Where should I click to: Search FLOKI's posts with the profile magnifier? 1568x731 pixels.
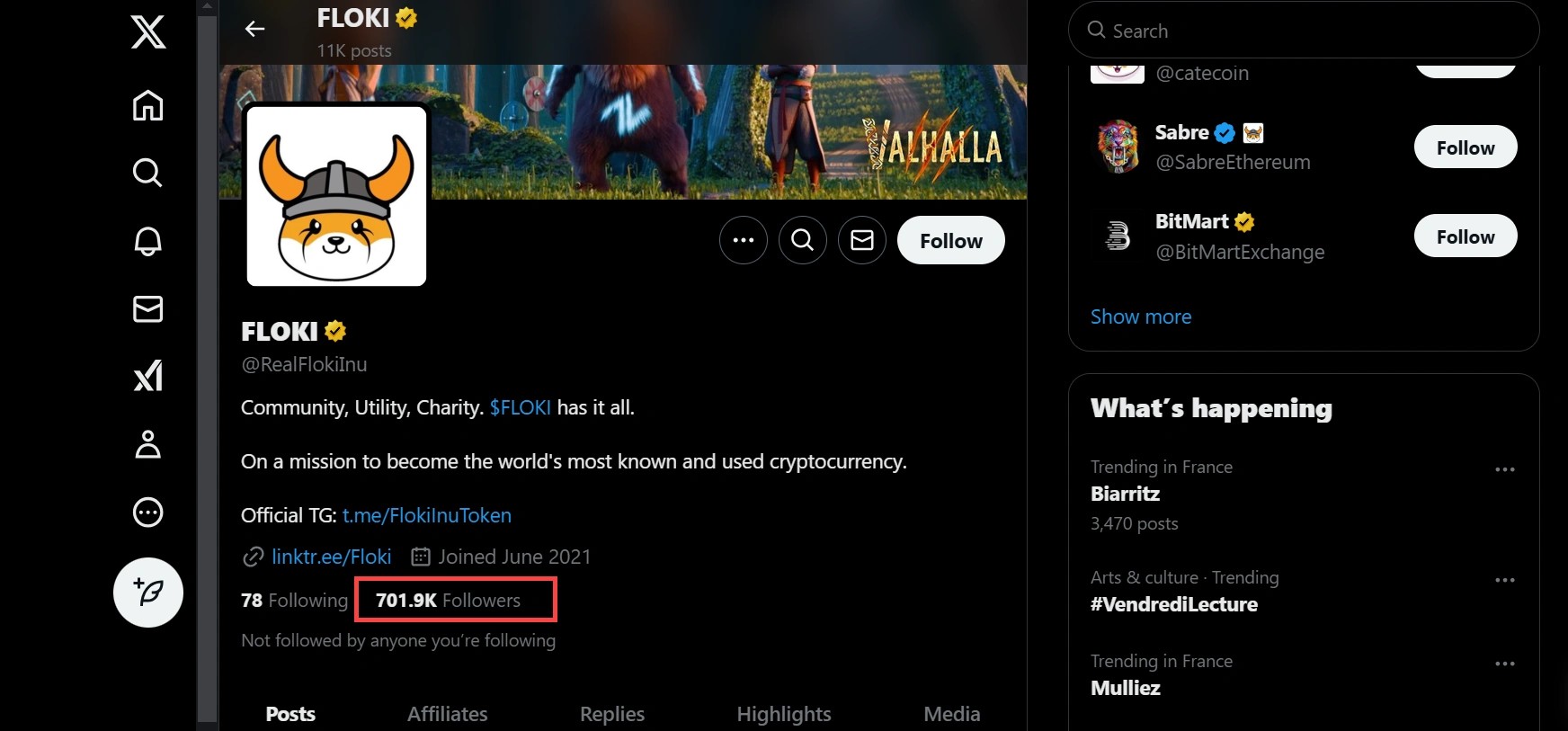tap(803, 240)
